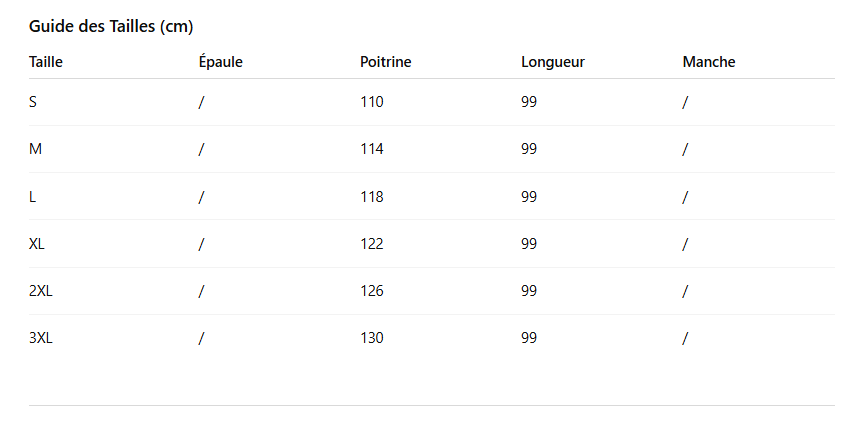
Task: Click the 2XL size row label
Action: 41,291
